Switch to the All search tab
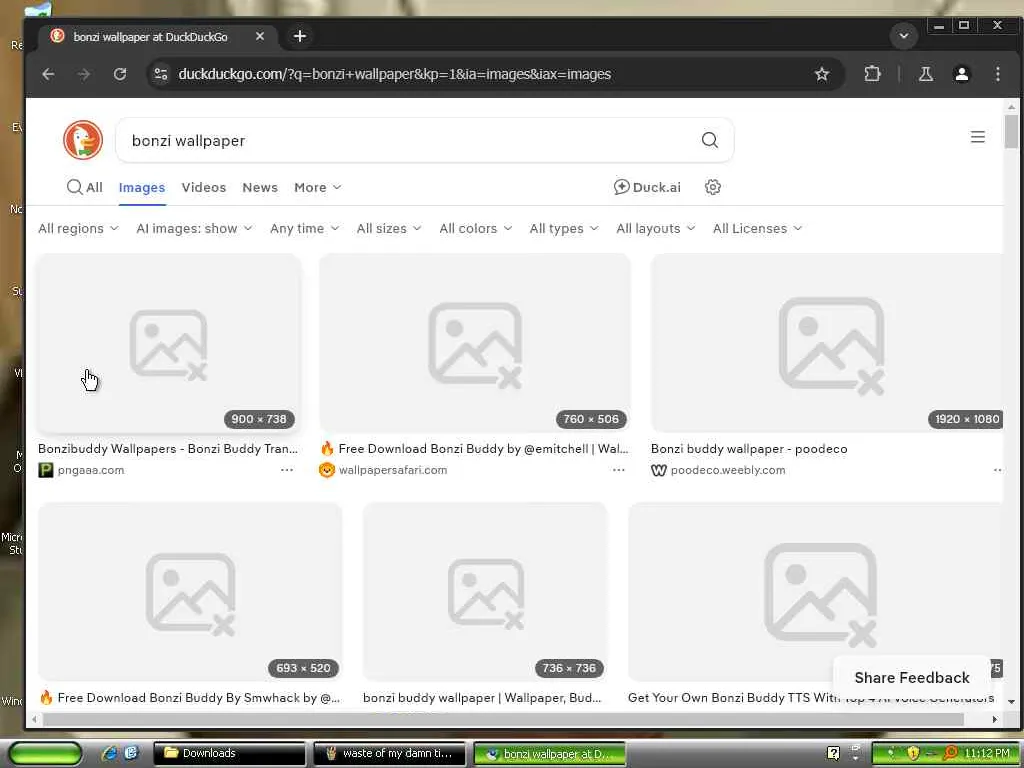Image resolution: width=1024 pixels, height=768 pixels. pyautogui.click(x=85, y=187)
